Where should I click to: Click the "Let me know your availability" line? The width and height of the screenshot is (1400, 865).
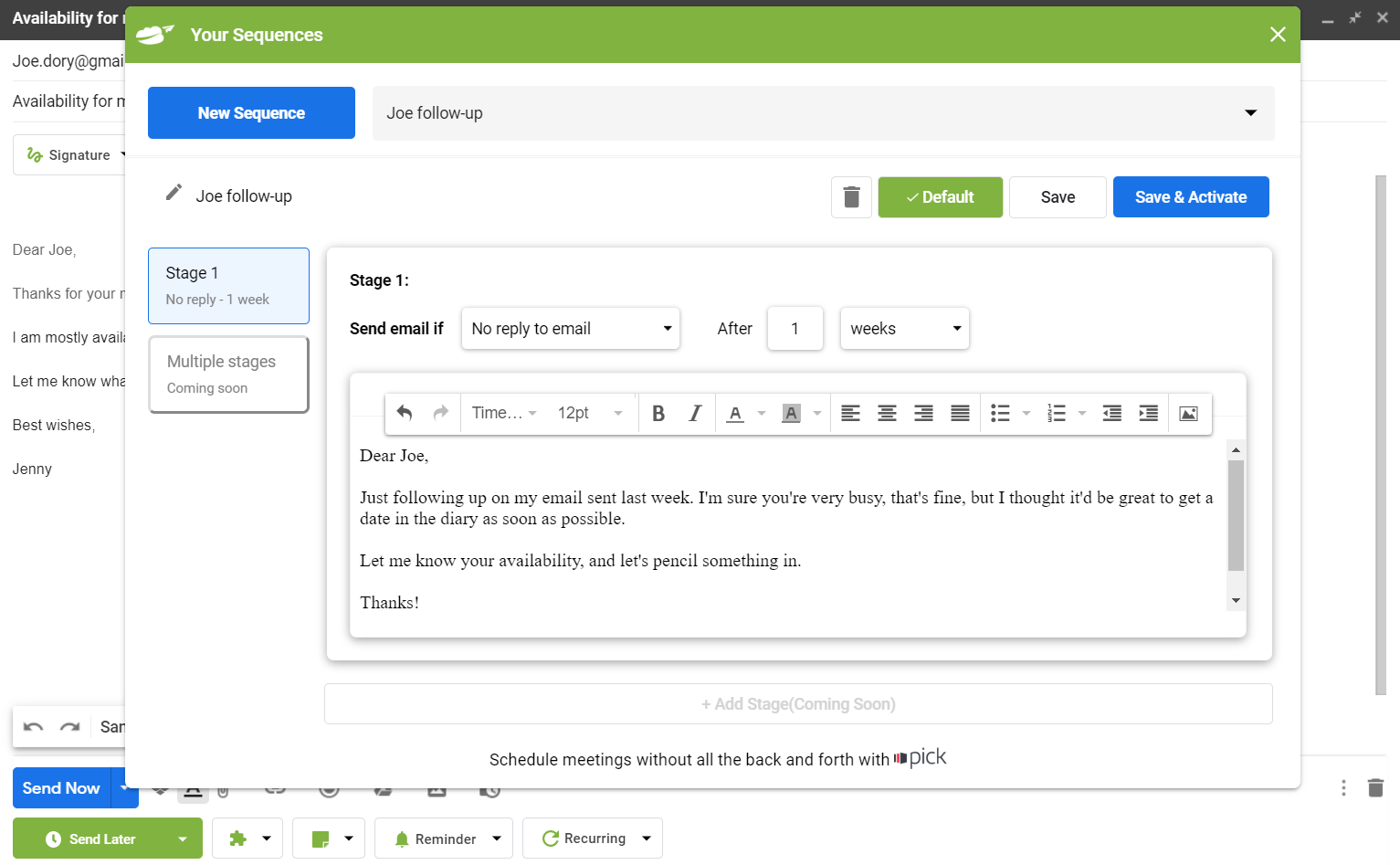[x=581, y=561]
